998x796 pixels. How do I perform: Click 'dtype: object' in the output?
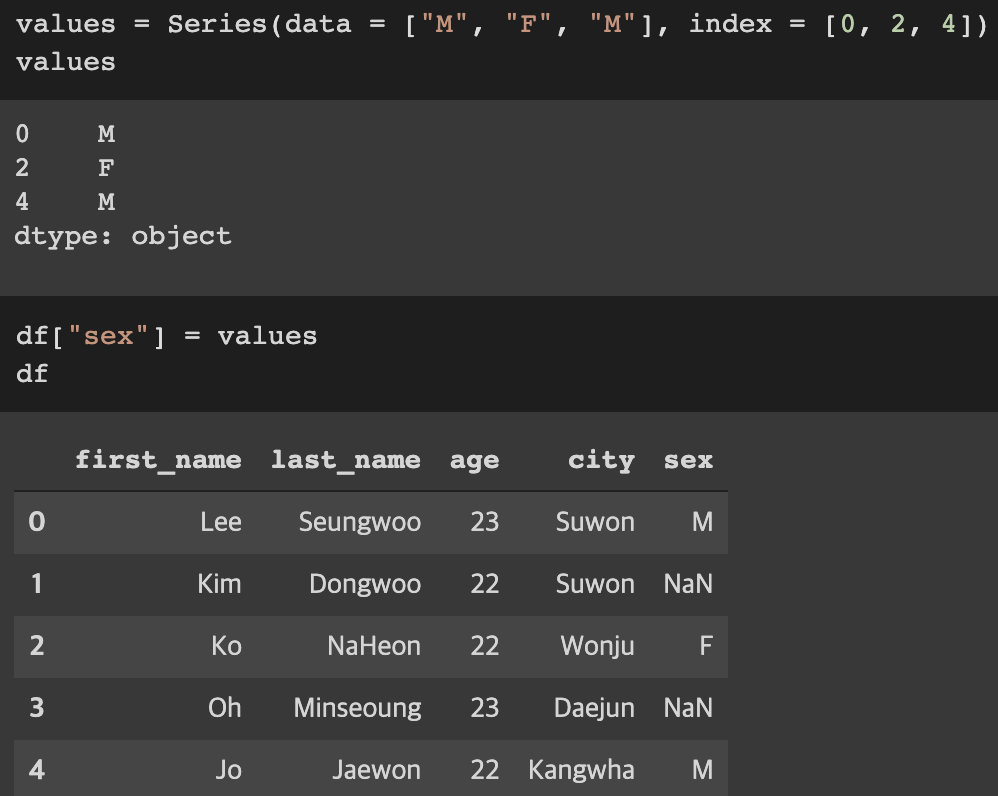(x=123, y=237)
